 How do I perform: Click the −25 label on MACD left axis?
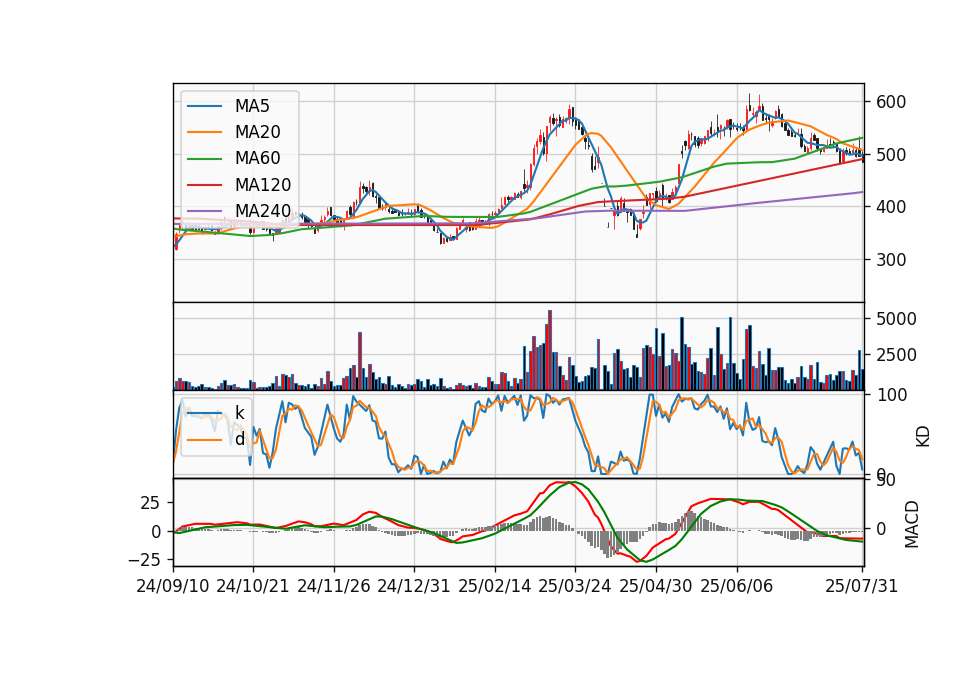(x=144, y=560)
